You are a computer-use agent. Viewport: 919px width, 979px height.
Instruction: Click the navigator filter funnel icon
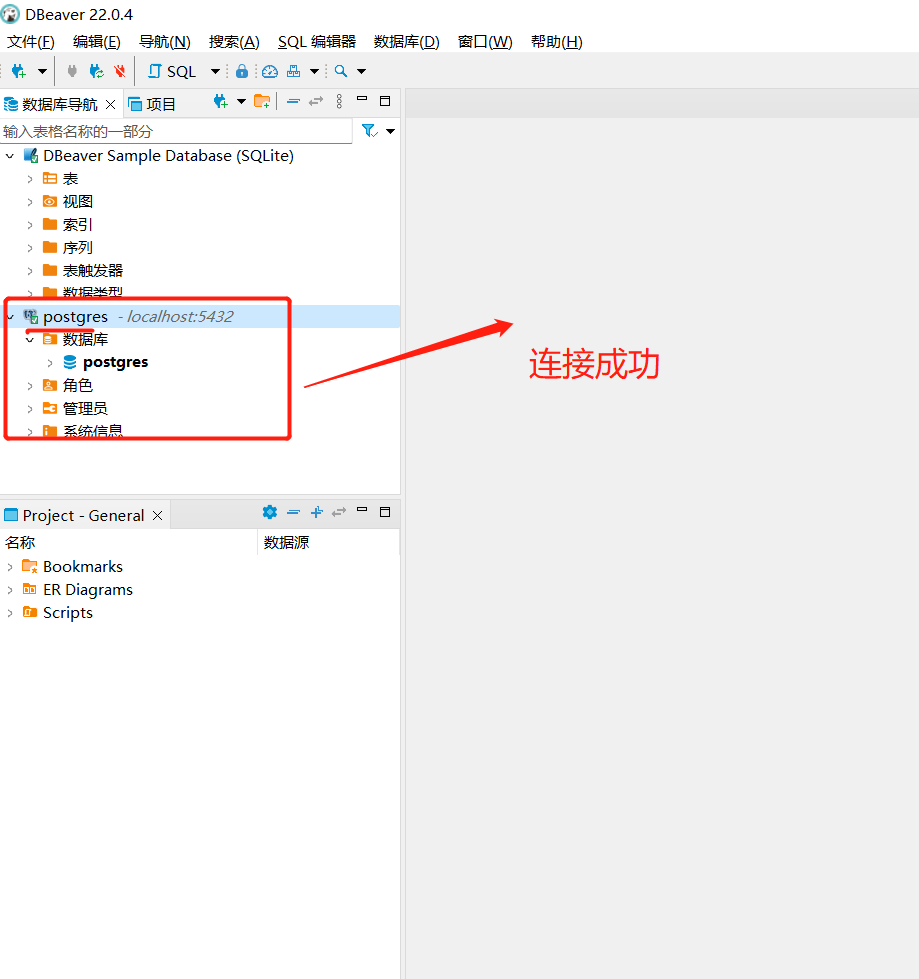tap(370, 130)
